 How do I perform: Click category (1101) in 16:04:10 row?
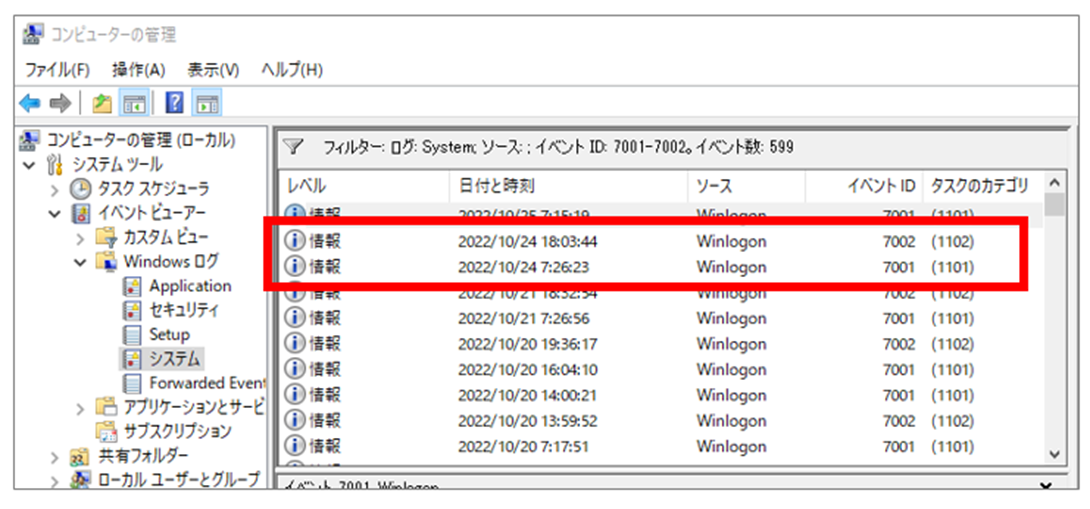point(952,369)
